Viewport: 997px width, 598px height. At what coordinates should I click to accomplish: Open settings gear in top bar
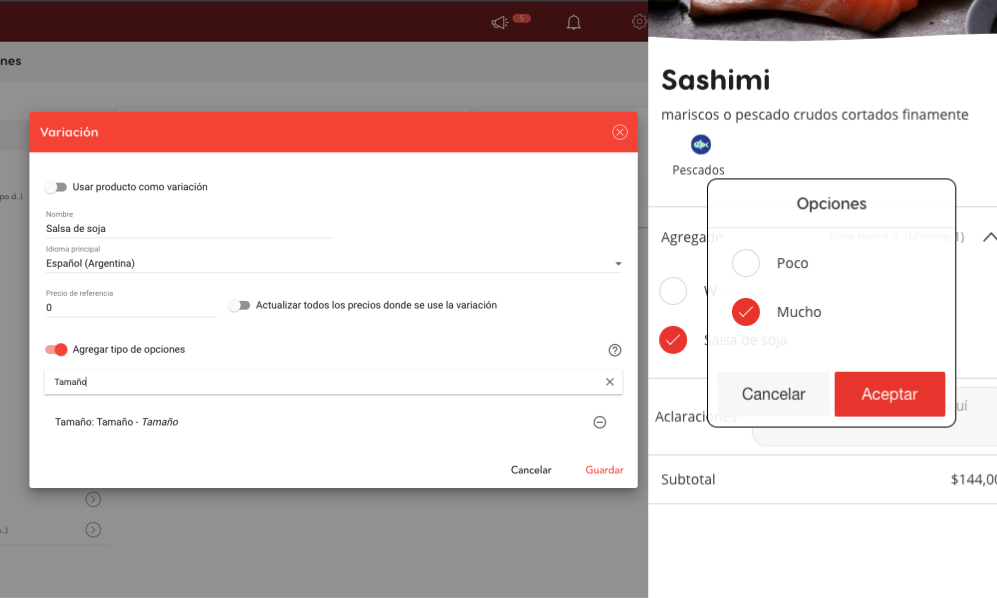click(x=639, y=22)
